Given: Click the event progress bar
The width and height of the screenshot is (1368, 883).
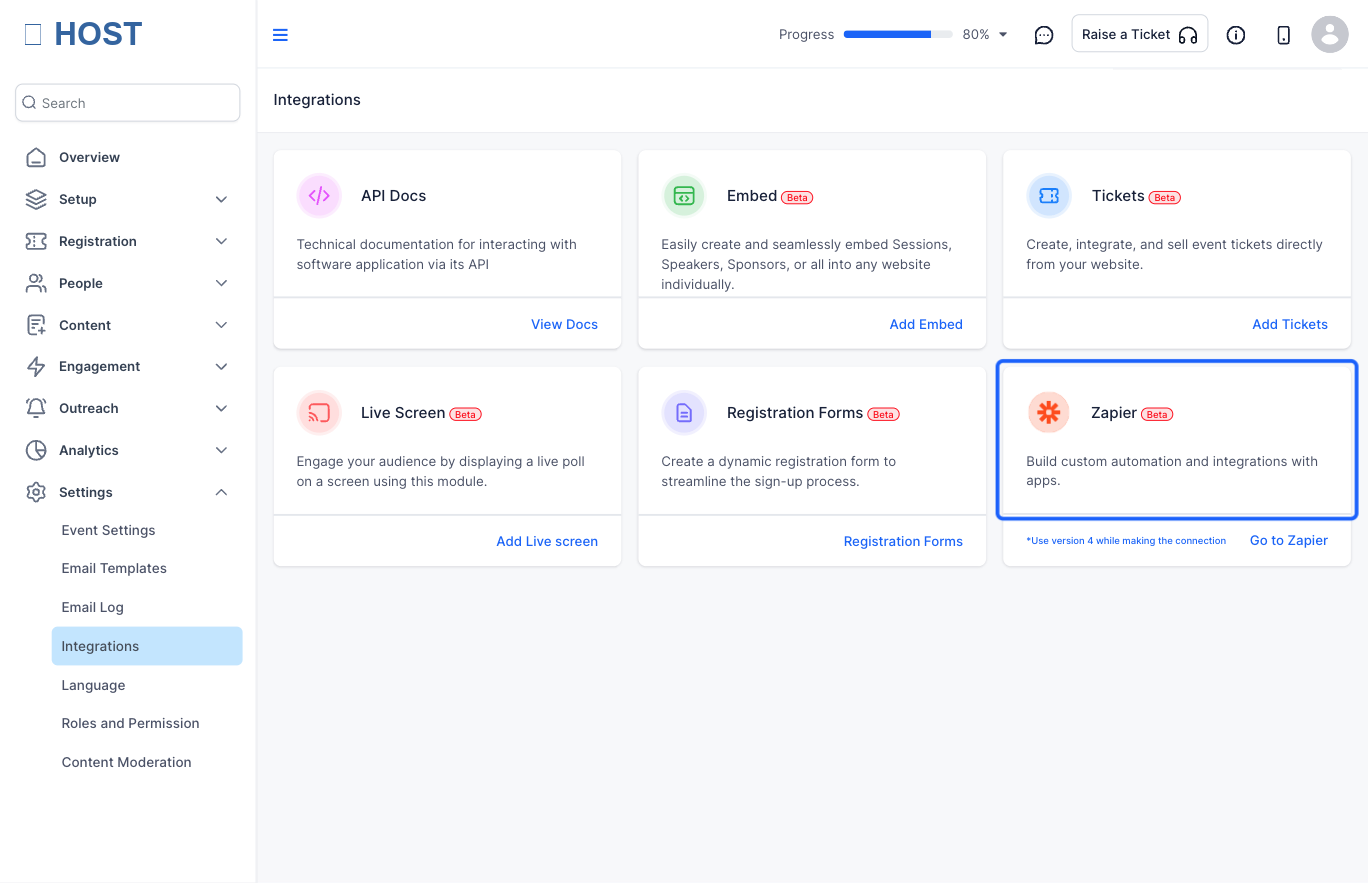Looking at the screenshot, I should coord(898,34).
